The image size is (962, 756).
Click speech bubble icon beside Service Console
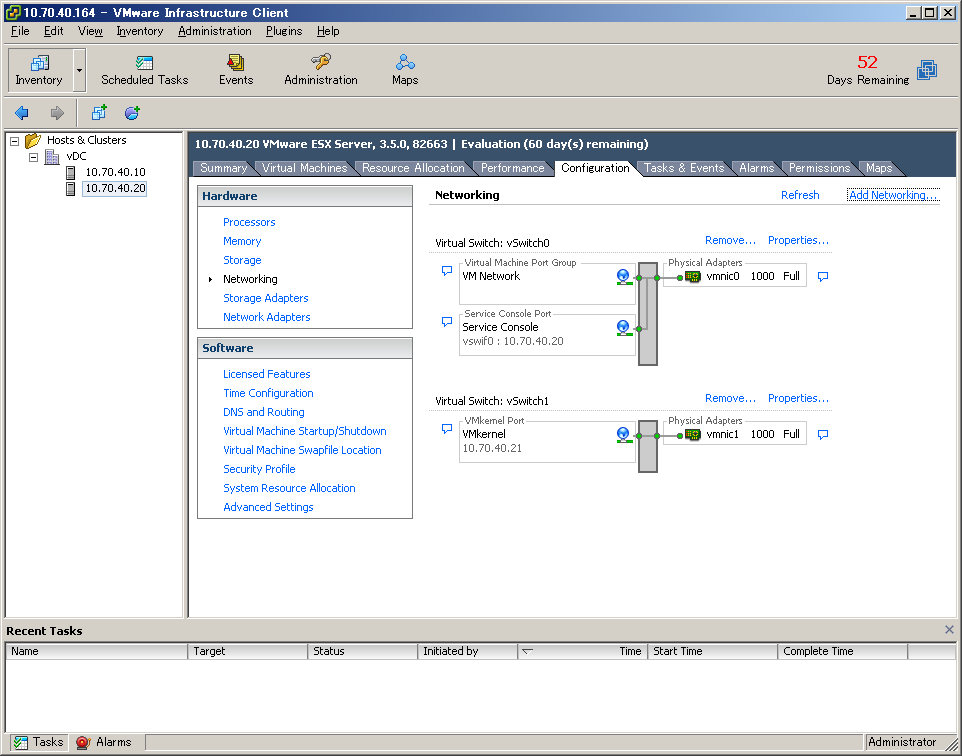[447, 322]
